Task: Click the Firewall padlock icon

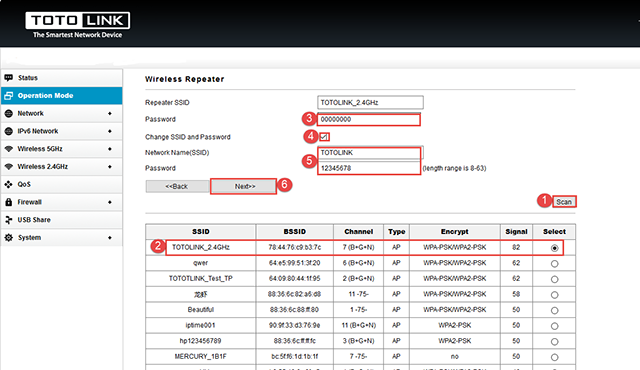Action: pyautogui.click(x=9, y=202)
